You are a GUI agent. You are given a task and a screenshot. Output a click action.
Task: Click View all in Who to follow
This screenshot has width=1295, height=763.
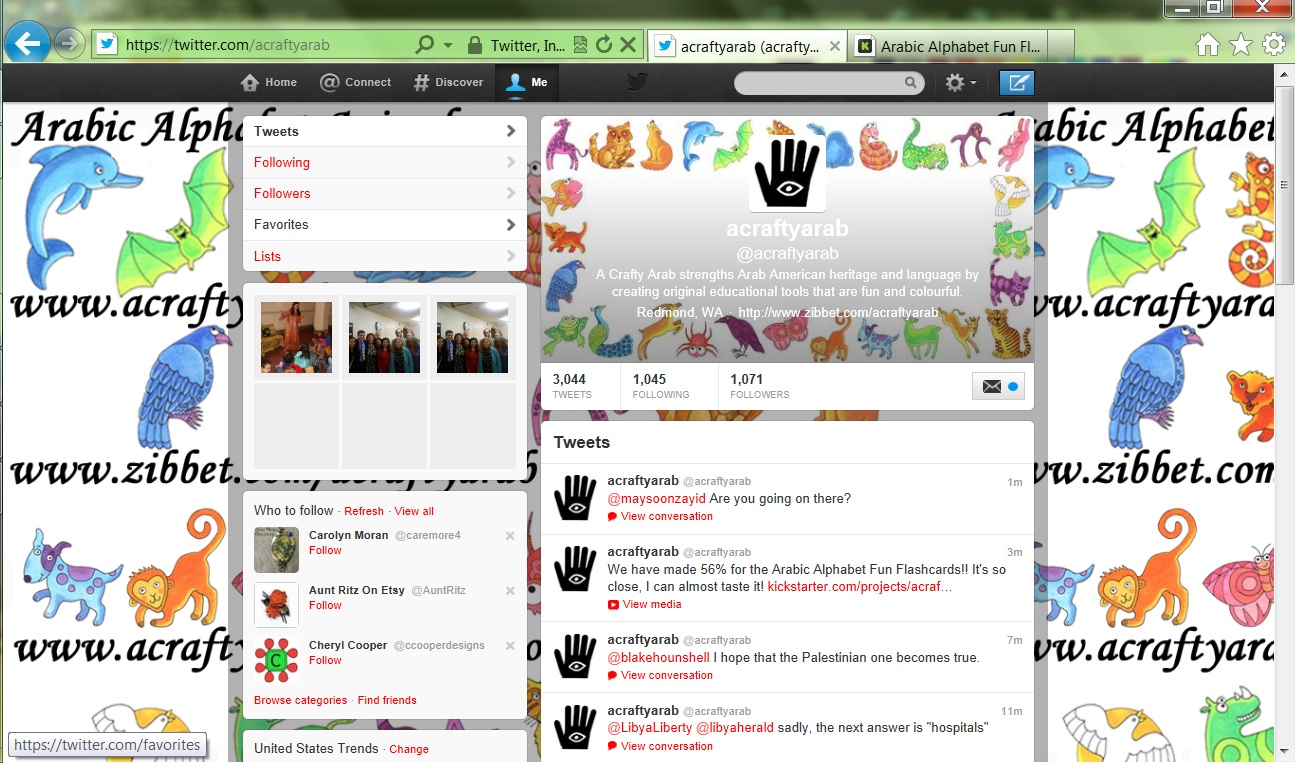414,511
